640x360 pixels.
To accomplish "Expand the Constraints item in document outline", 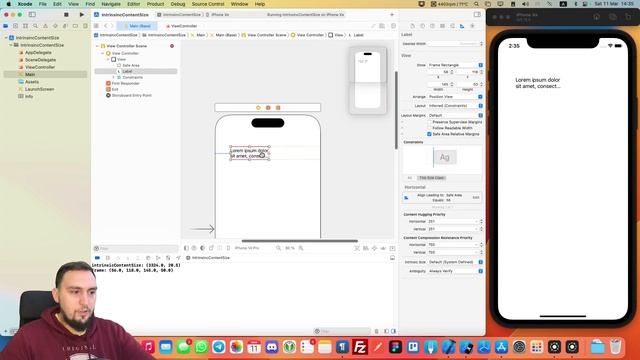I will pos(114,77).
